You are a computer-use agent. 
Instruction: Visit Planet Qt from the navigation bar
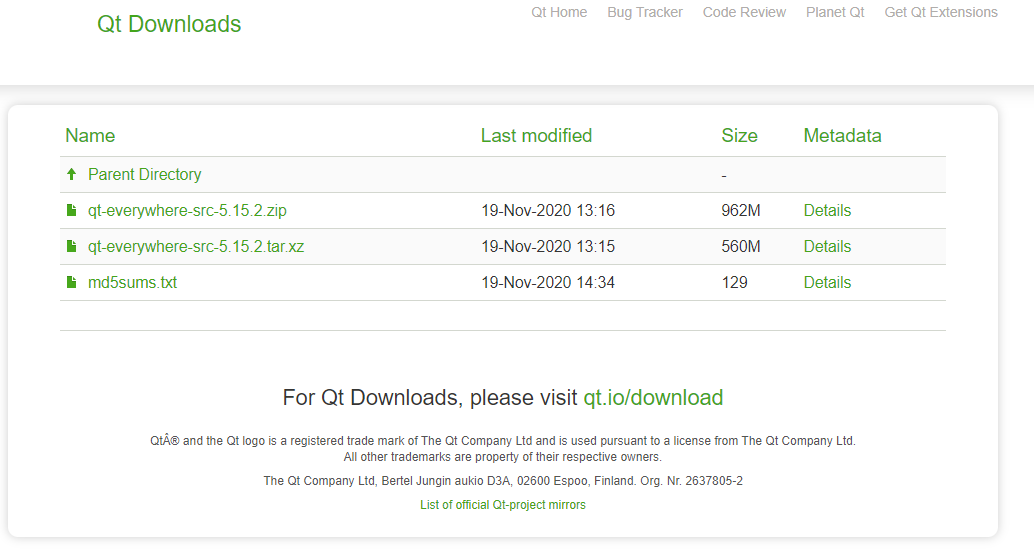point(835,13)
